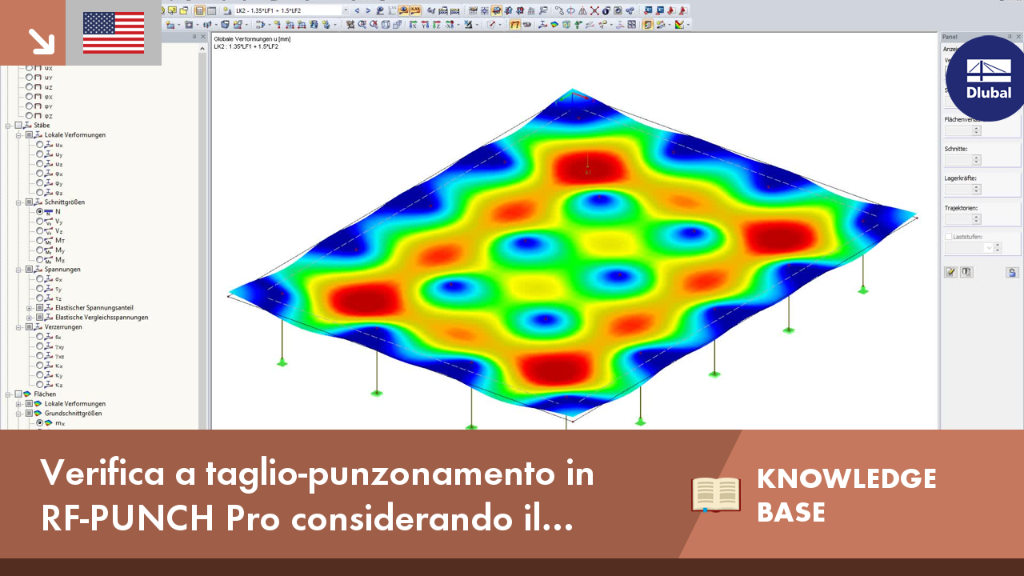Viewport: 1024px width, 576px height.
Task: Select κx radio under Verzerrungen
Action: [40, 366]
